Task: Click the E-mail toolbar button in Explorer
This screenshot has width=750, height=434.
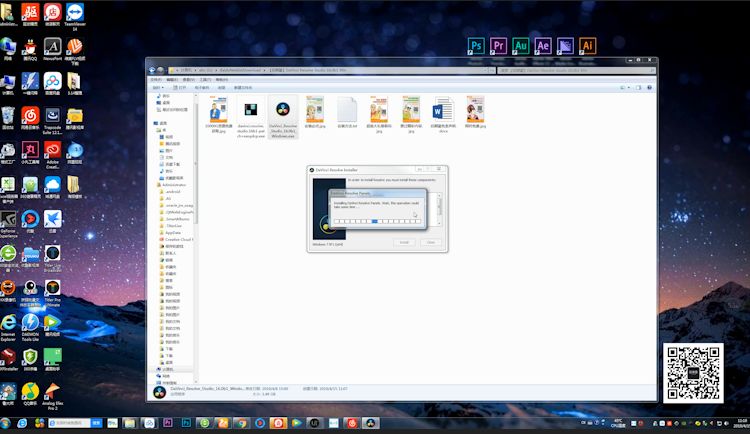Action: [x=202, y=88]
